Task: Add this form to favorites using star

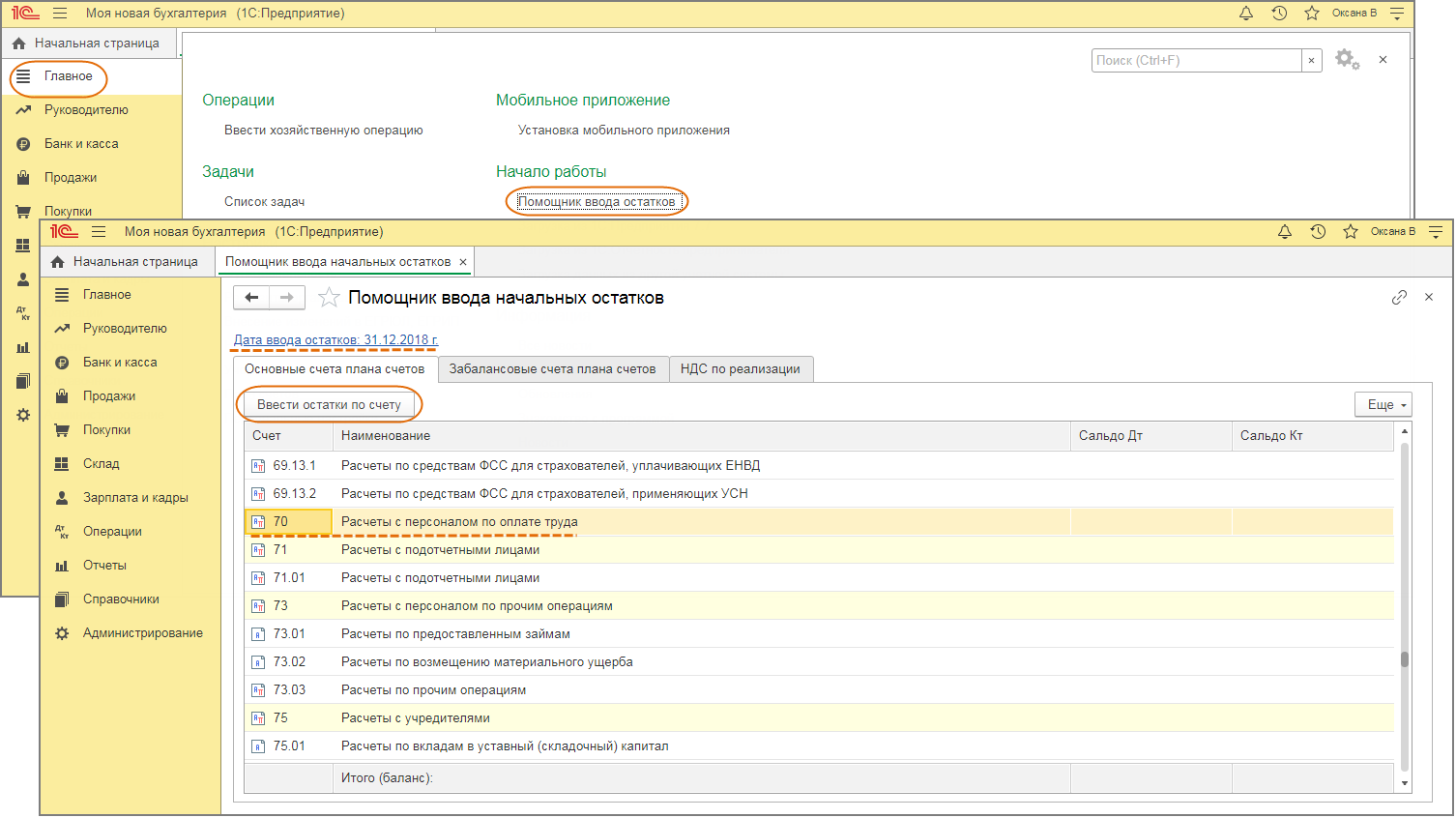Action: click(329, 298)
